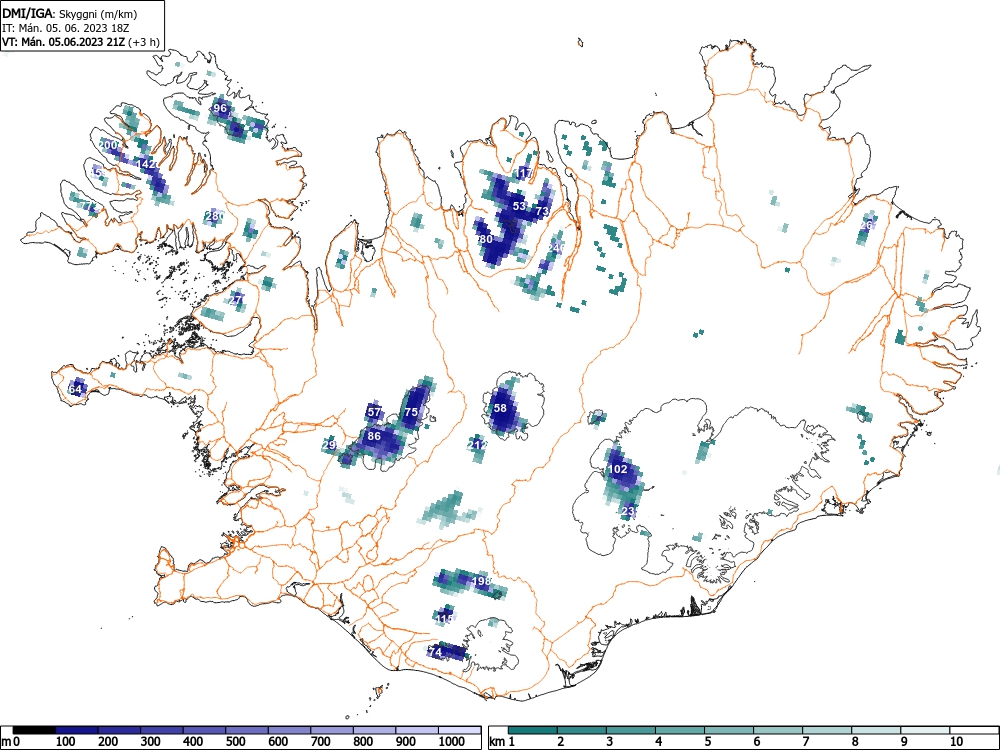Click the km legend tick label 7

(805, 742)
